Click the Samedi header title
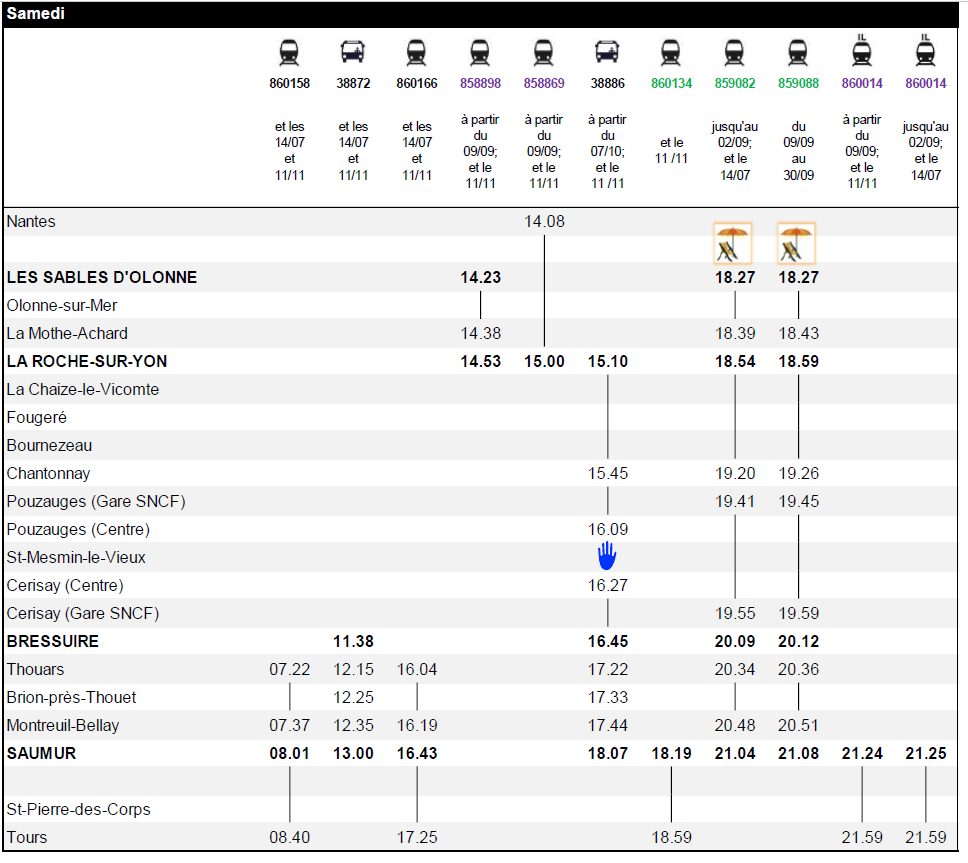Viewport: 968px width, 863px height. point(35,14)
